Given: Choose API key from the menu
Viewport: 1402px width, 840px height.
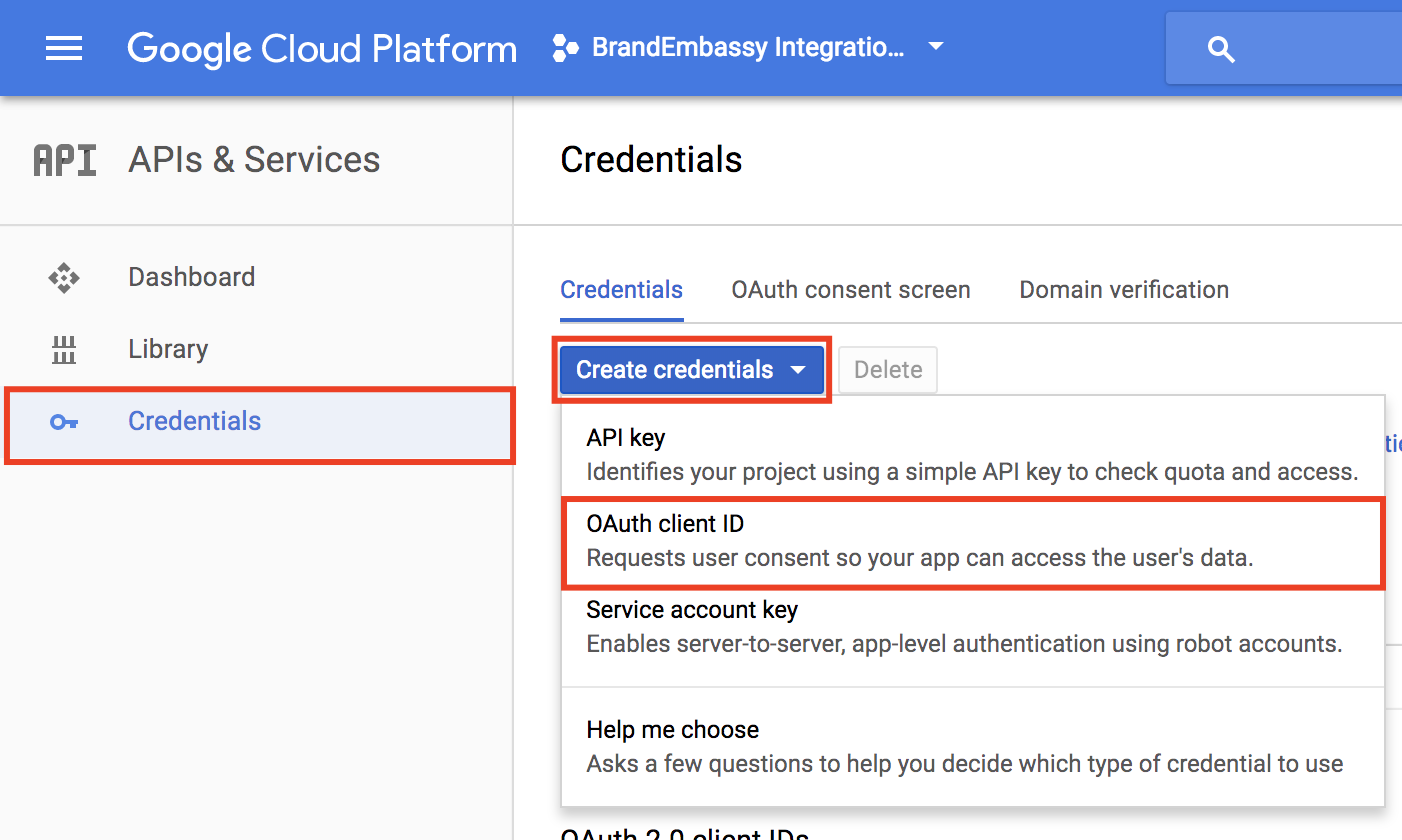Looking at the screenshot, I should point(972,454).
